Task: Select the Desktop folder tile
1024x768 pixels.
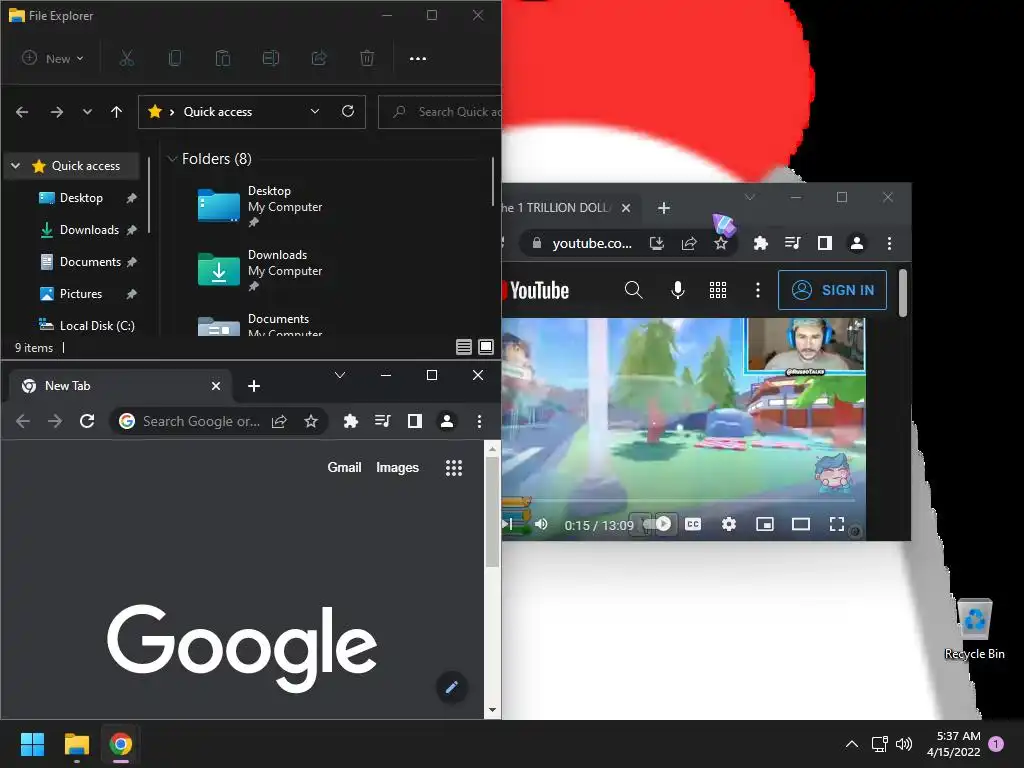Action: click(x=260, y=206)
